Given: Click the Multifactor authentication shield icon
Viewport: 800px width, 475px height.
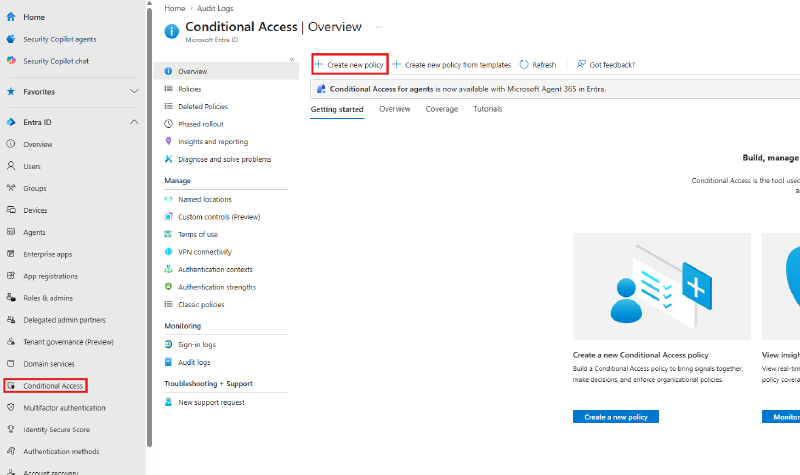Looking at the screenshot, I should [x=11, y=407].
